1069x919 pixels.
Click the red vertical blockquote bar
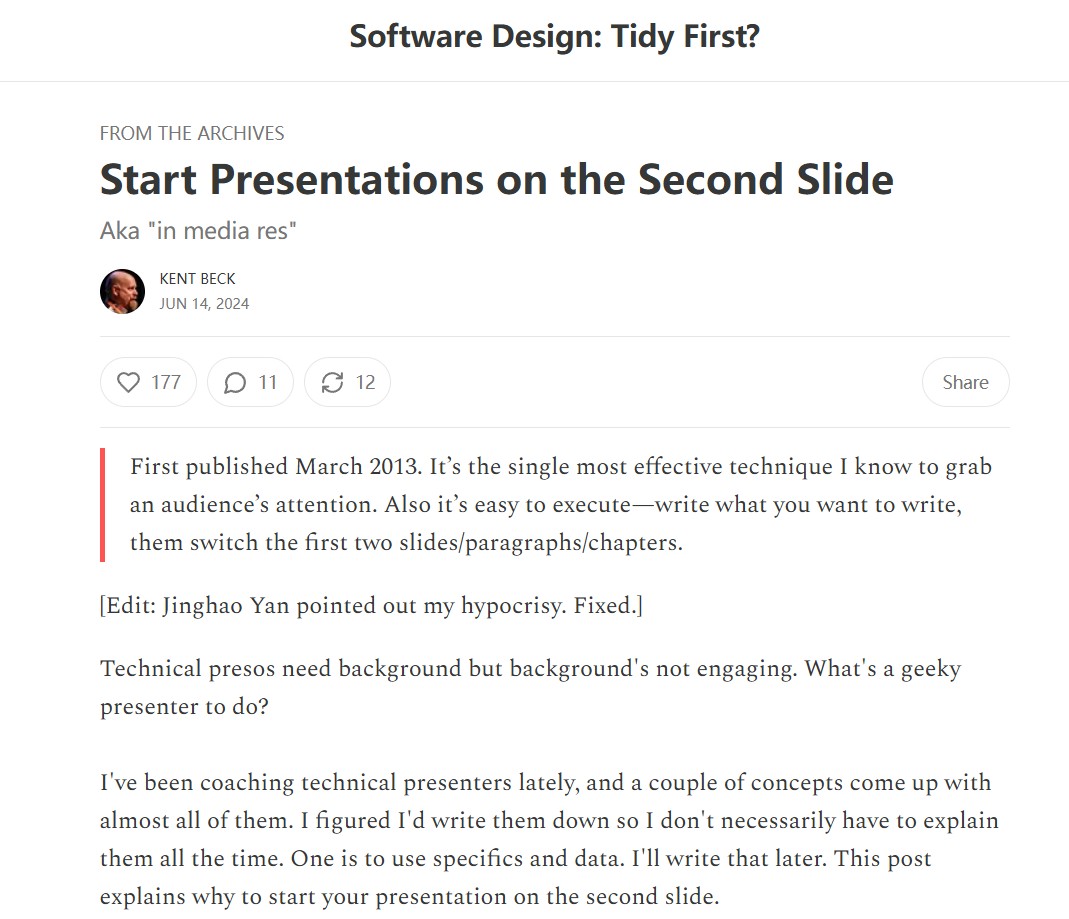click(102, 504)
